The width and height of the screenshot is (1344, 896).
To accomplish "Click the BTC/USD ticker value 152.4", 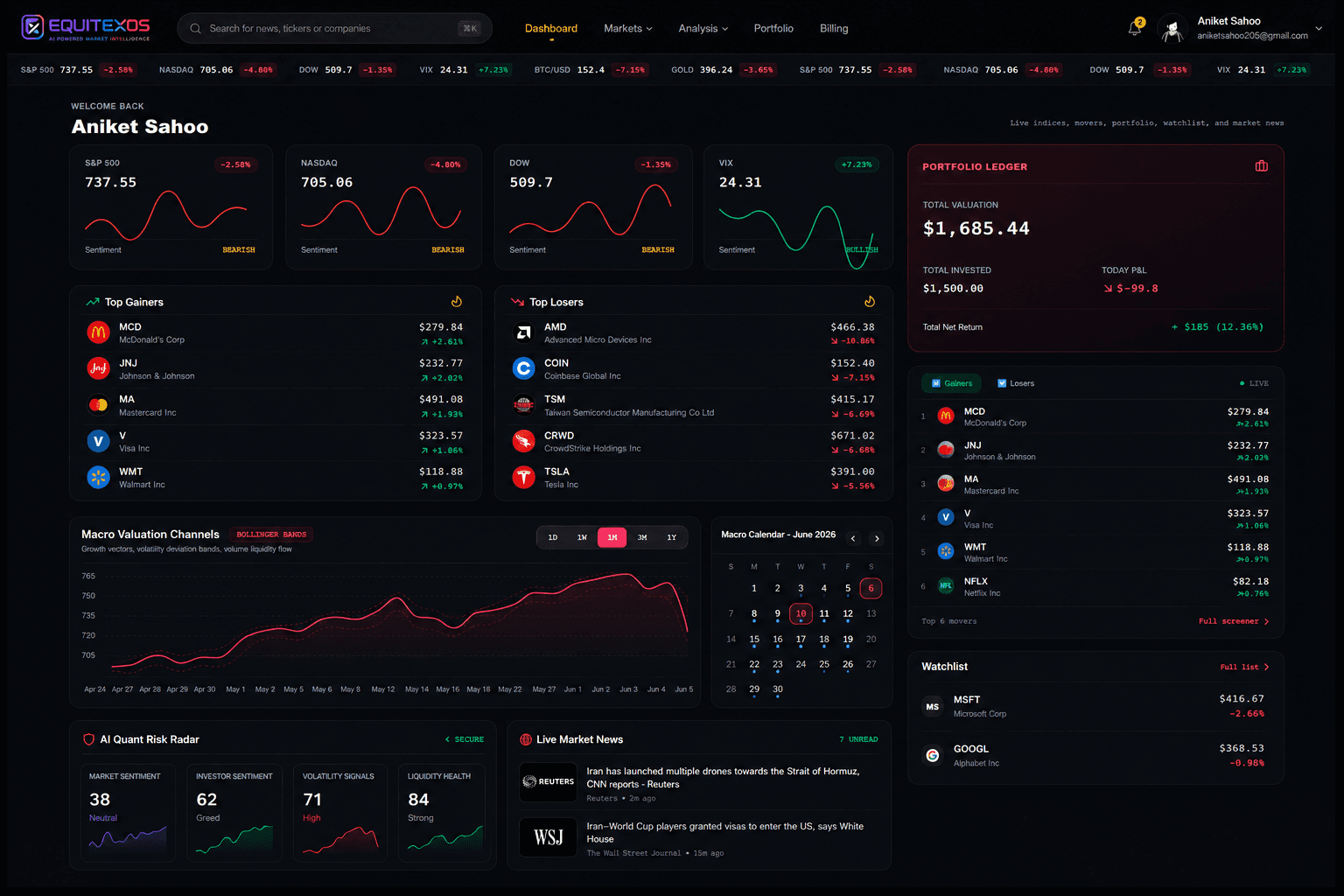I will [591, 70].
